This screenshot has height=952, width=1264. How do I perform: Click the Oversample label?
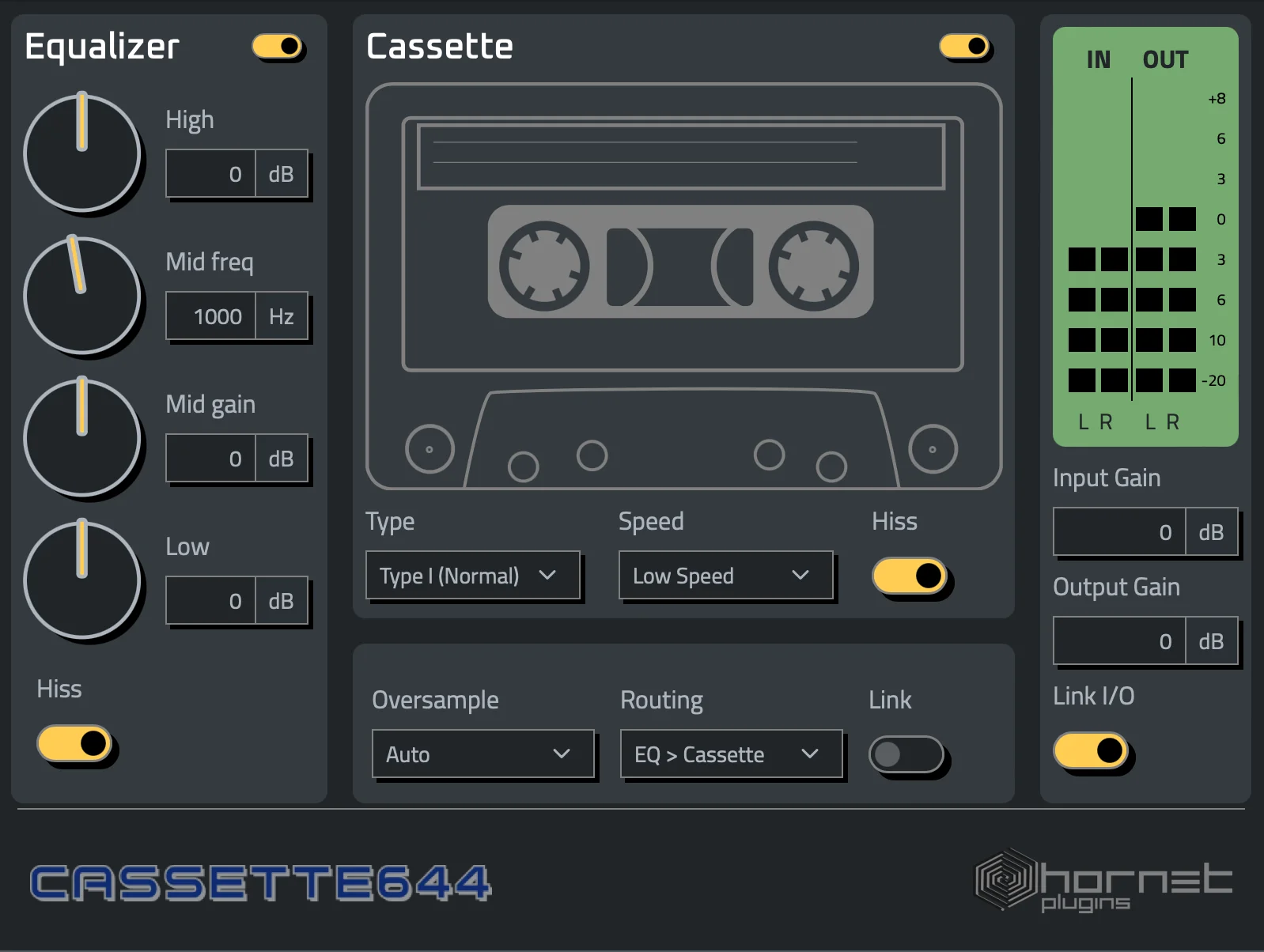coord(435,701)
